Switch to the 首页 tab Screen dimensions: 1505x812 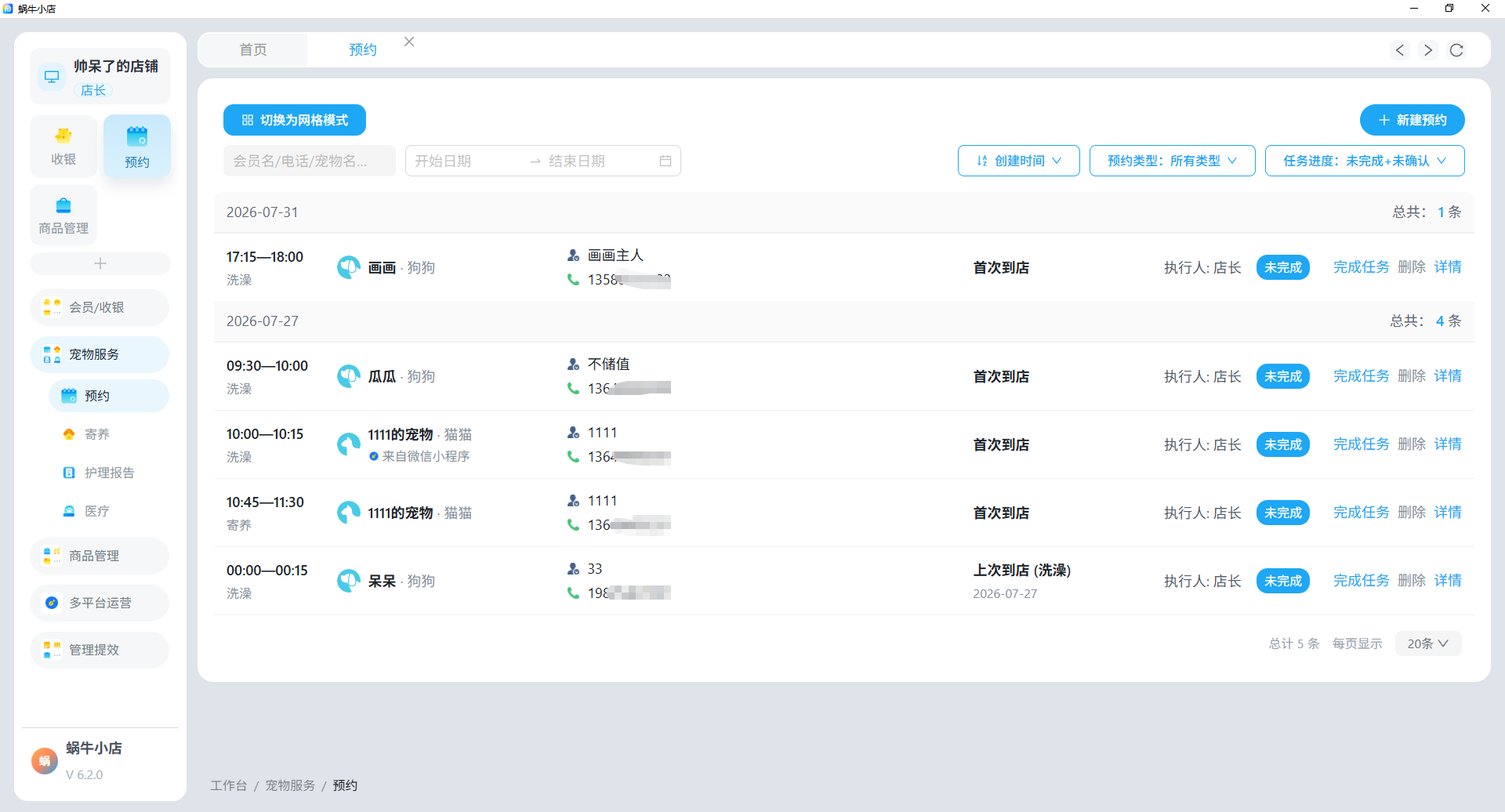(253, 49)
